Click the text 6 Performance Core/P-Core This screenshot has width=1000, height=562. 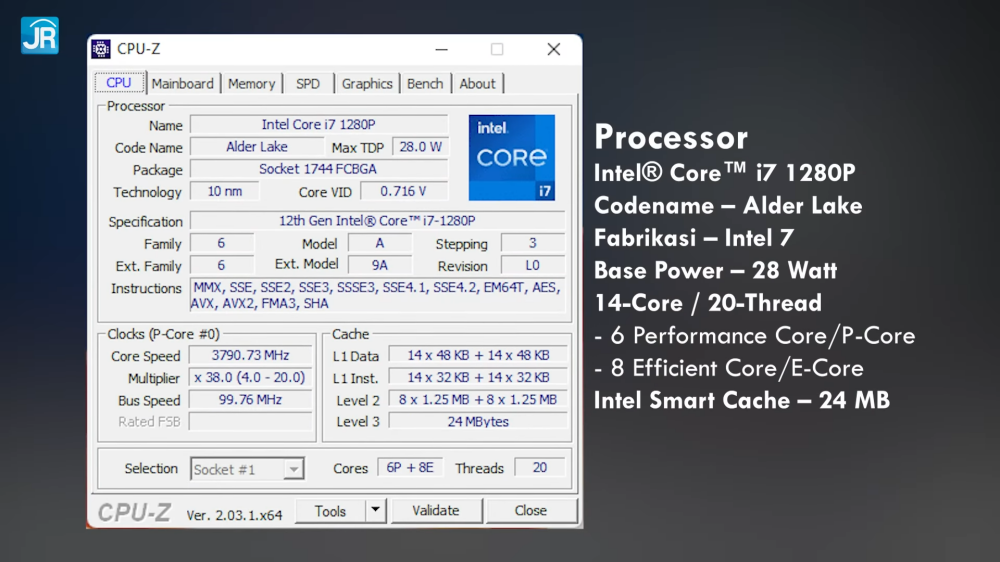pyautogui.click(x=763, y=336)
